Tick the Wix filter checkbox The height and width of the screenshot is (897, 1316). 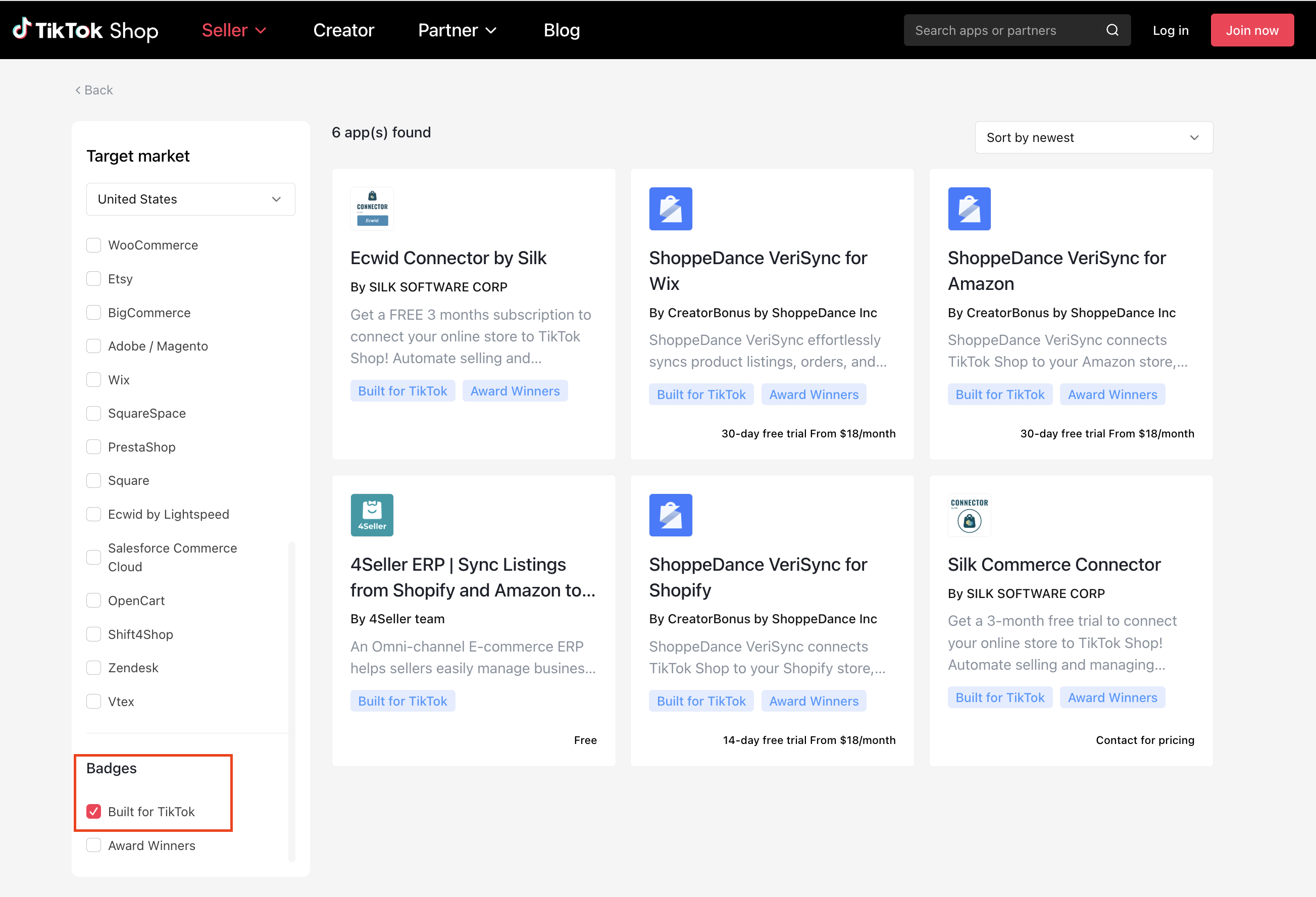tap(93, 380)
